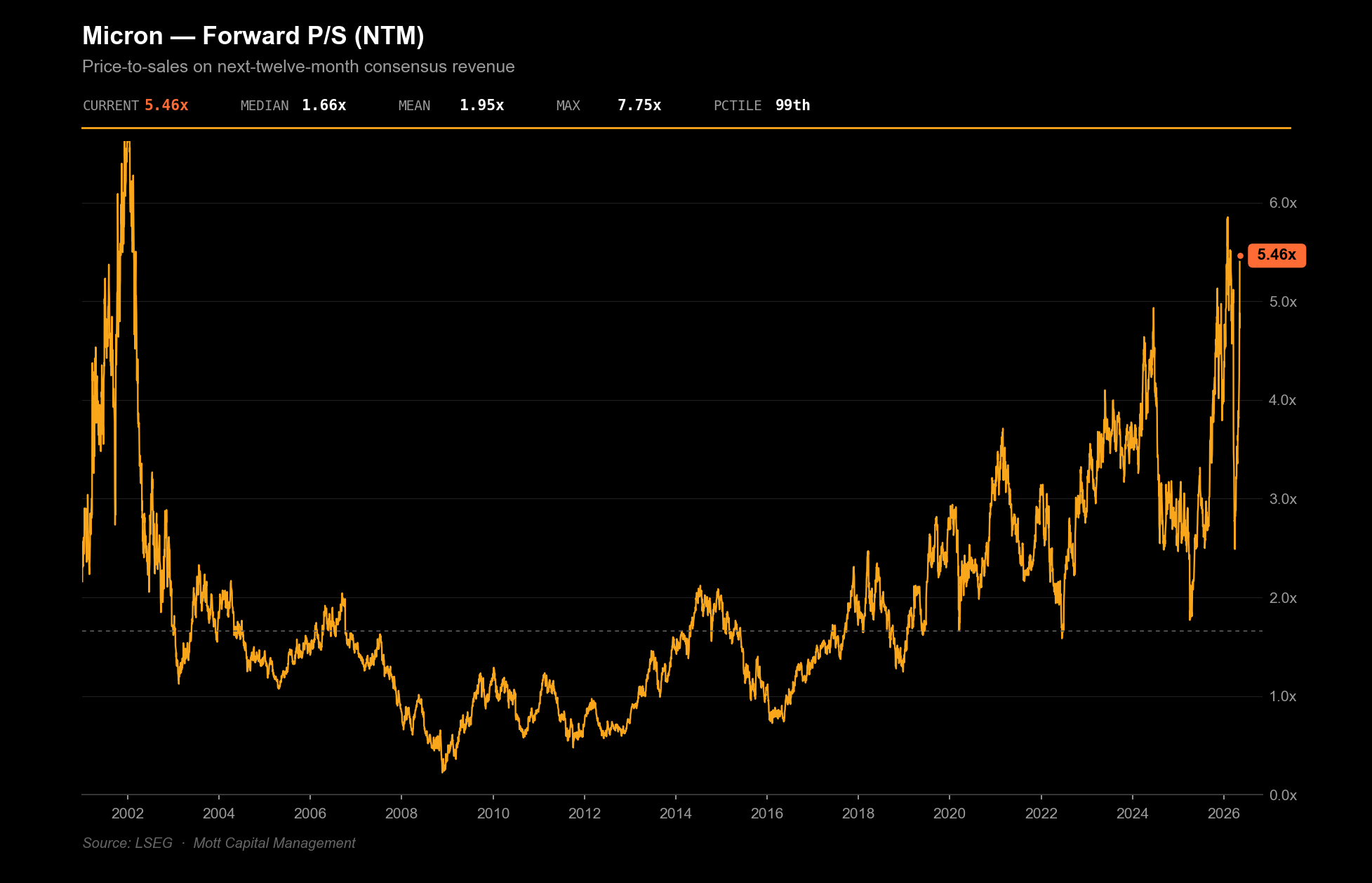Image resolution: width=1372 pixels, height=883 pixels.
Task: Click the 4.0x y-axis label
Action: click(1283, 400)
